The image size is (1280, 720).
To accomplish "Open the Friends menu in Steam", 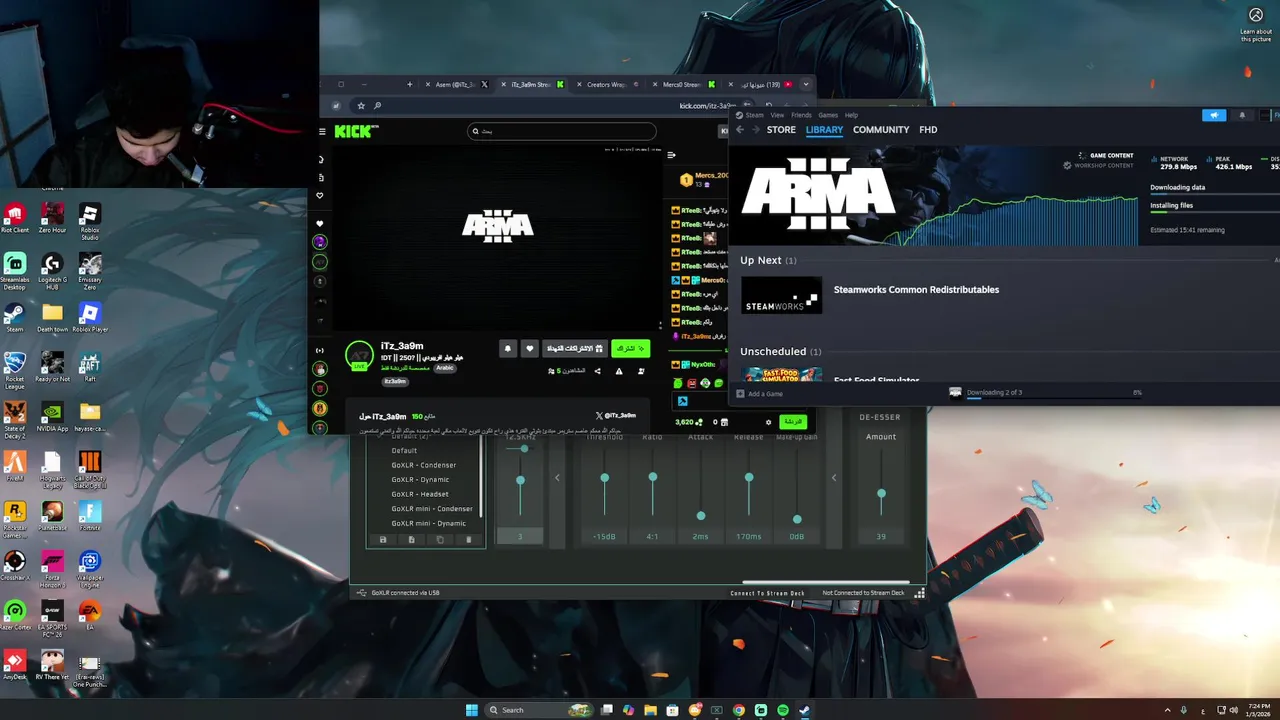I will pos(801,115).
